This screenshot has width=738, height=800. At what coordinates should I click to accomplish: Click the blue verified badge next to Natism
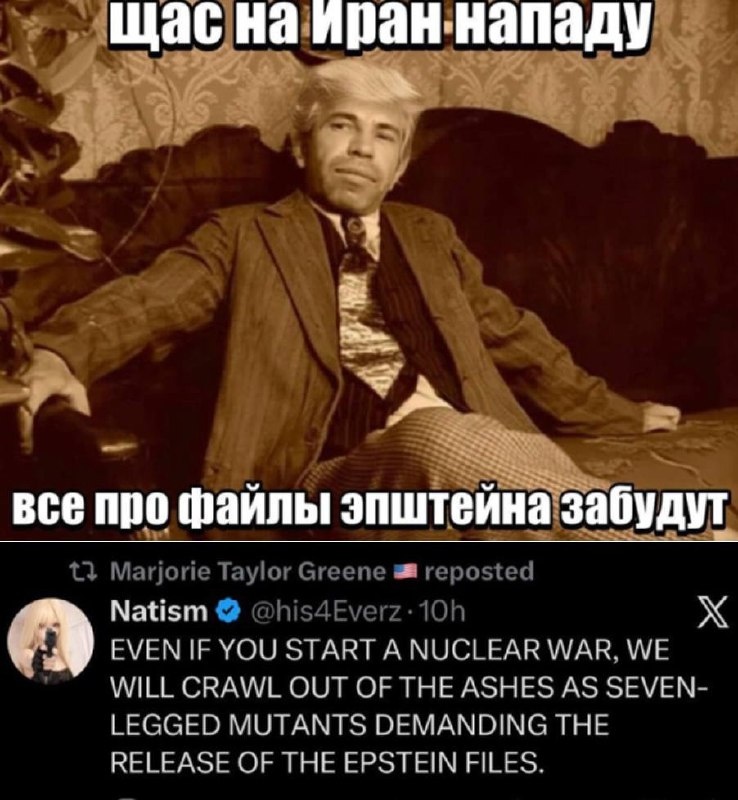(x=229, y=612)
